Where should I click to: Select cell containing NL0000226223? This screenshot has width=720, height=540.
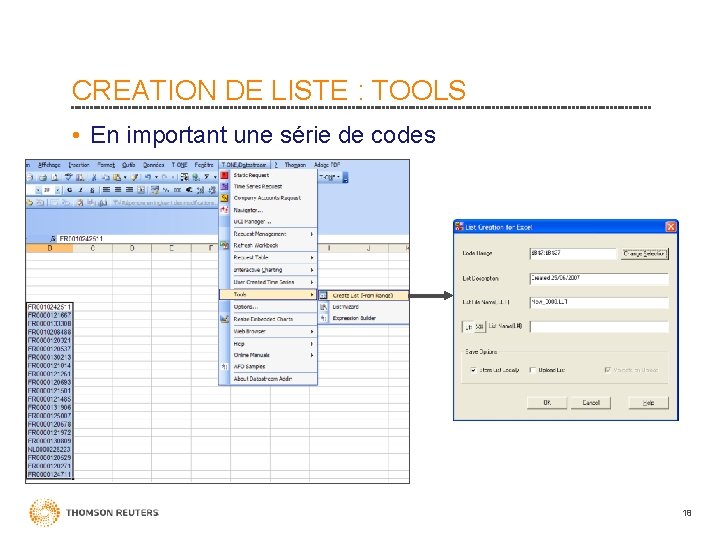tap(50, 450)
